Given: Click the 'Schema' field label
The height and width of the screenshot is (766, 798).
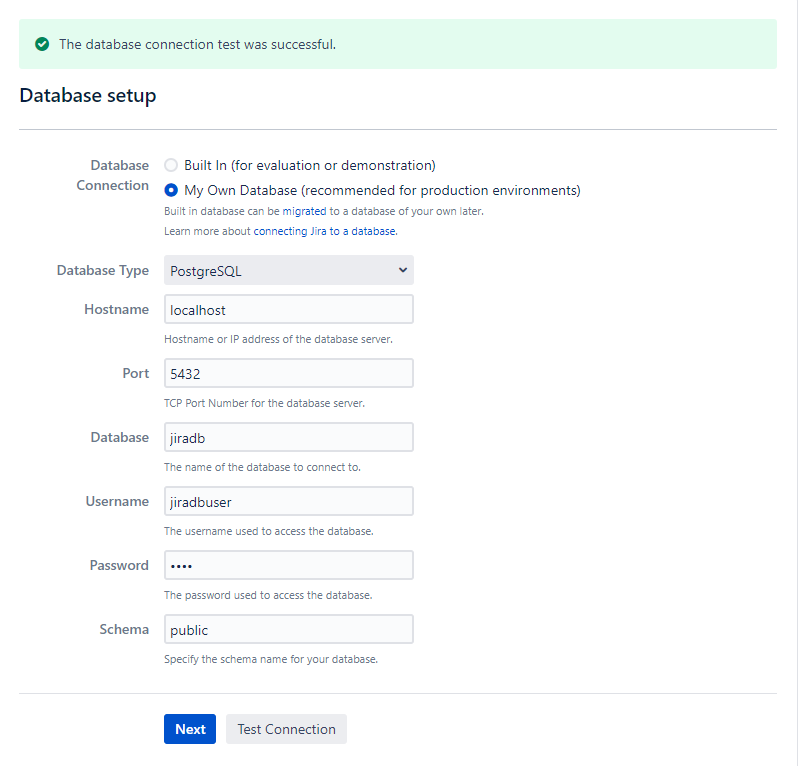Looking at the screenshot, I should click(124, 630).
